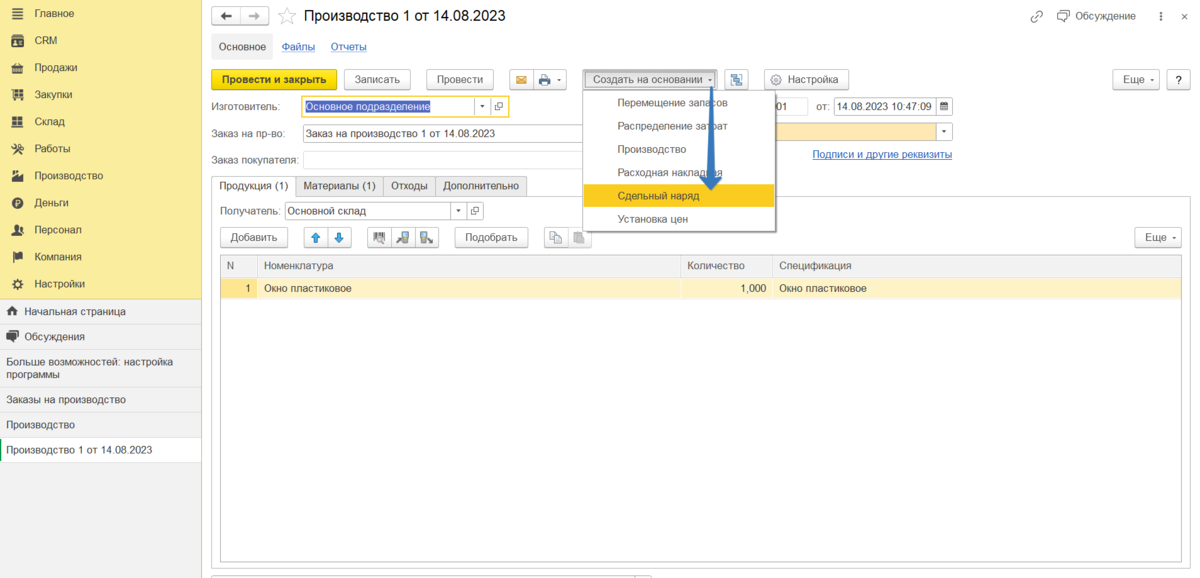This screenshot has height=578, width=1200.
Task: Open Подписи и другие реквизиты link
Action: click(882, 154)
